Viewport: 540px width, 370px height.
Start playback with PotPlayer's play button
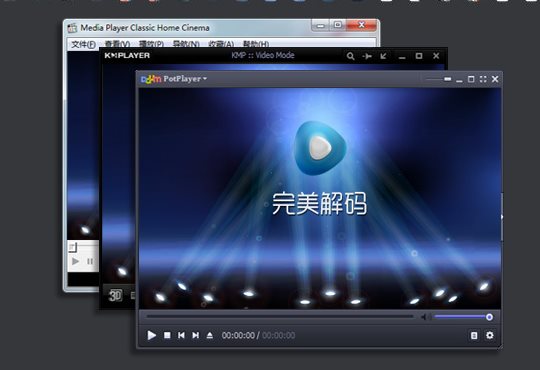[152, 335]
